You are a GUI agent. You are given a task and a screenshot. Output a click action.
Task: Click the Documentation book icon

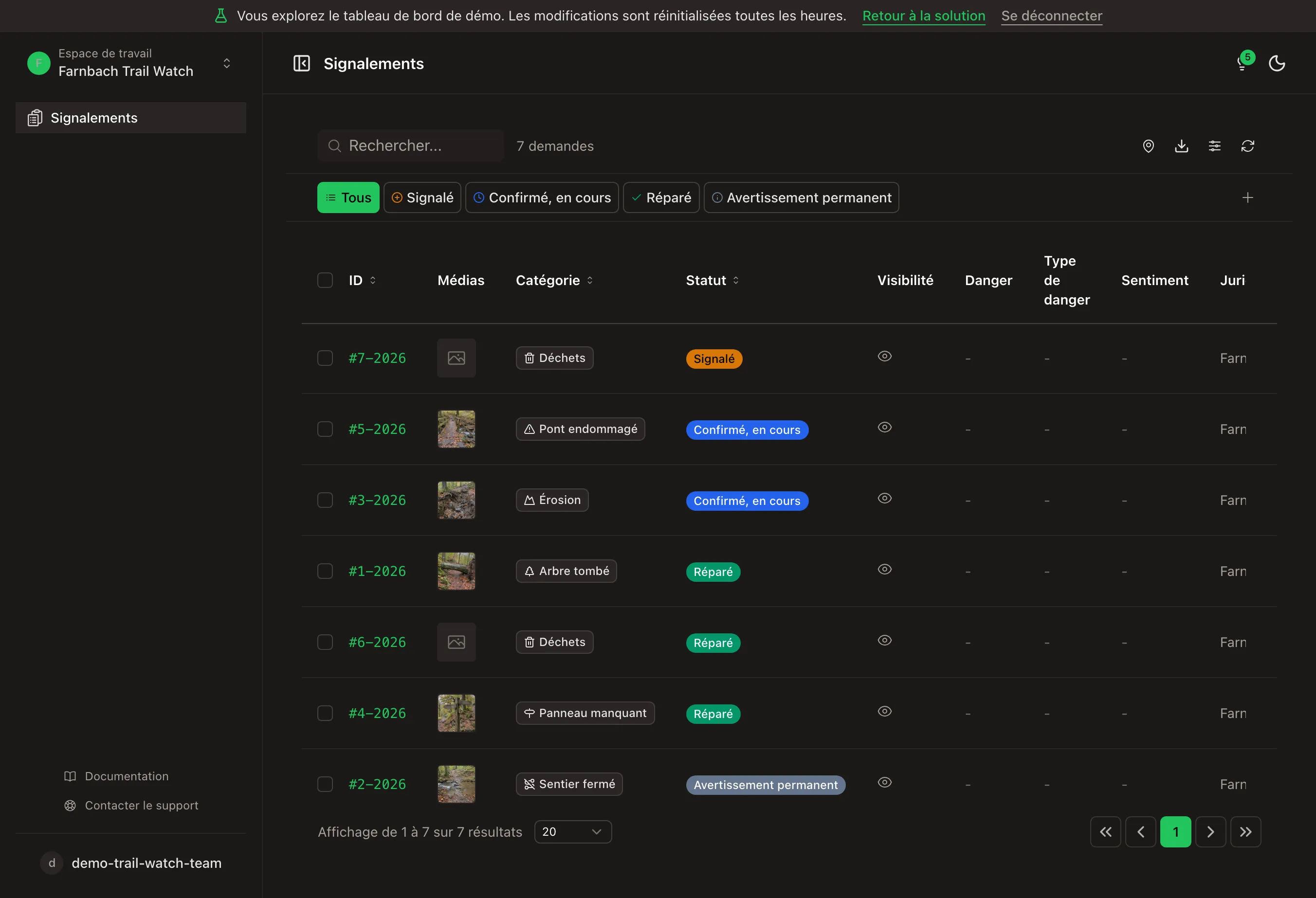[x=70, y=776]
